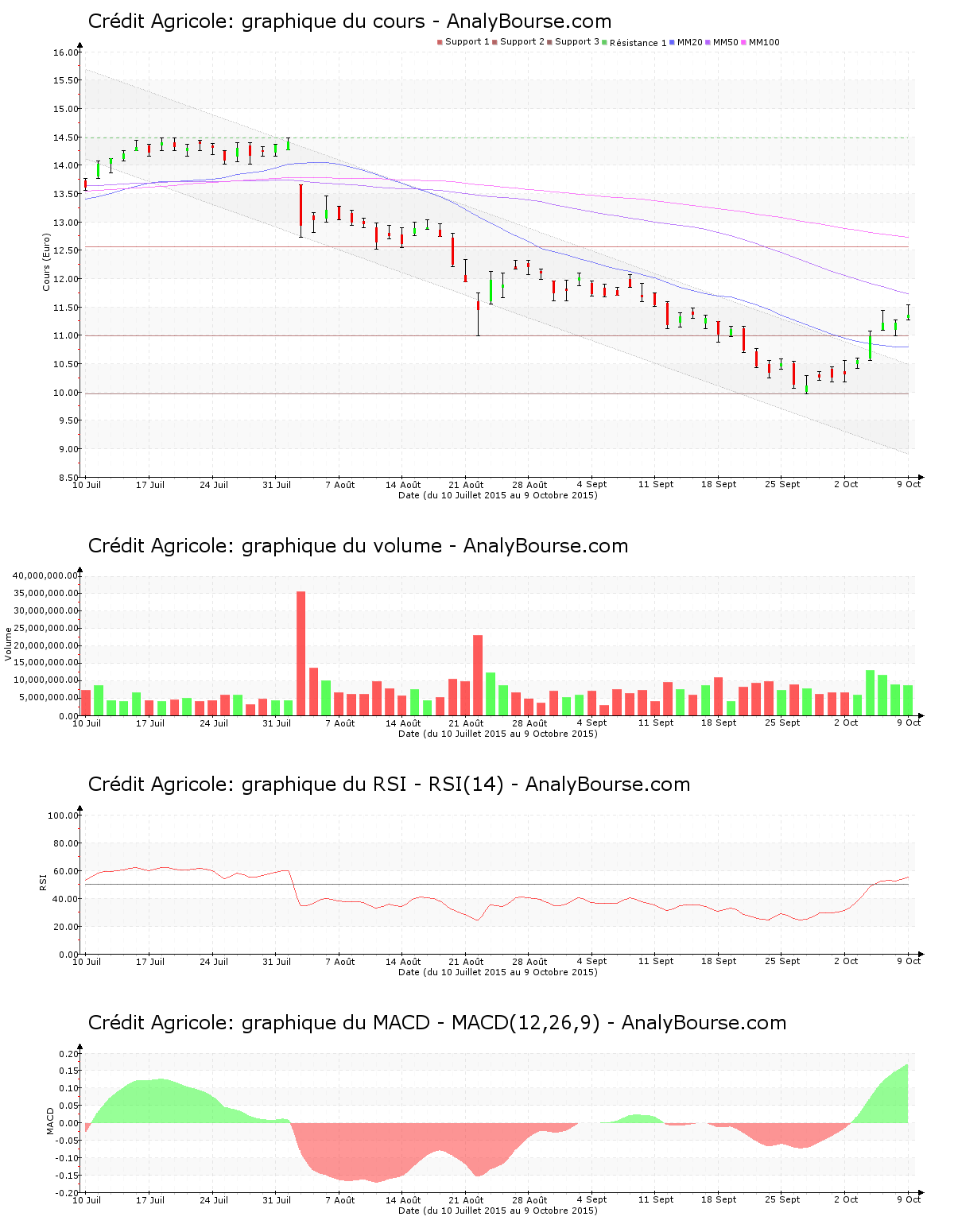Click '7 Août' date on price chart axis
Viewport: 954px width, 1232px height.
[x=340, y=485]
